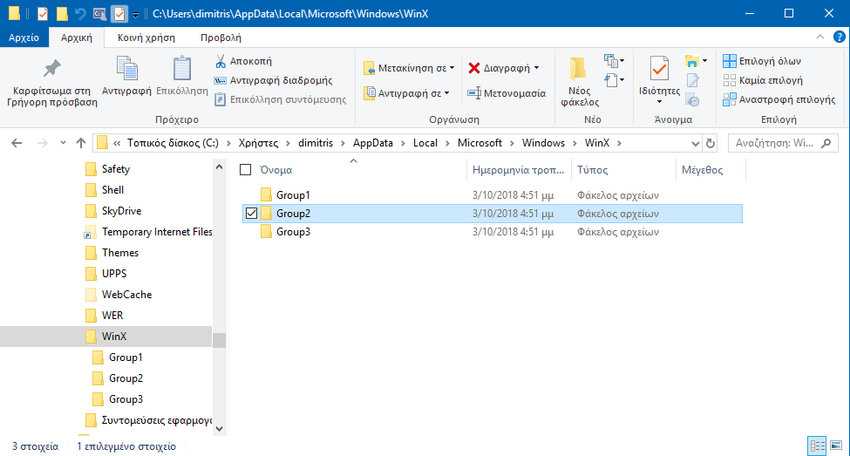Clear selection with Καμία επιλογή
Screen dimensions: 850x456
tap(763, 80)
